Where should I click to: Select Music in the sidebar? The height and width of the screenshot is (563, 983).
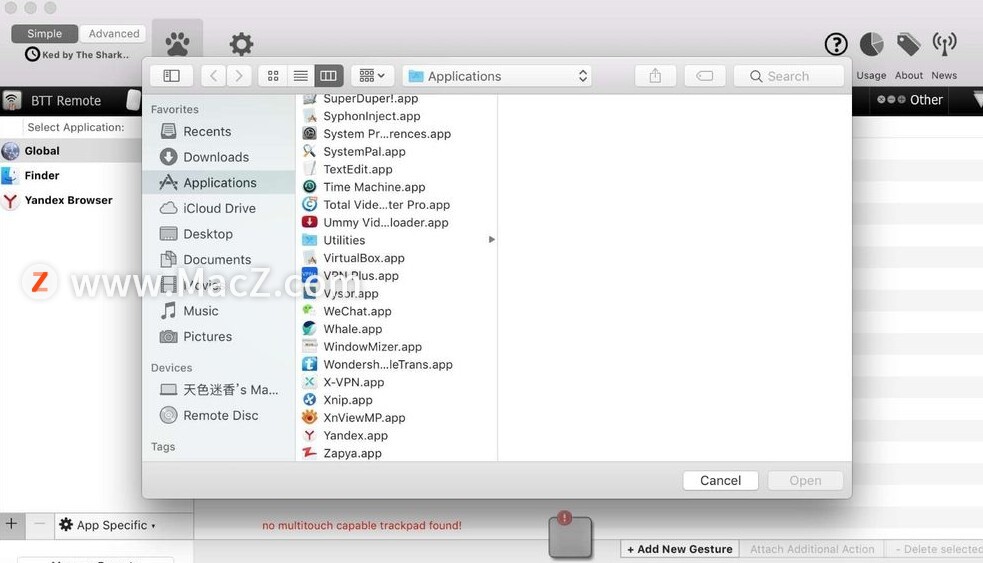click(218, 311)
